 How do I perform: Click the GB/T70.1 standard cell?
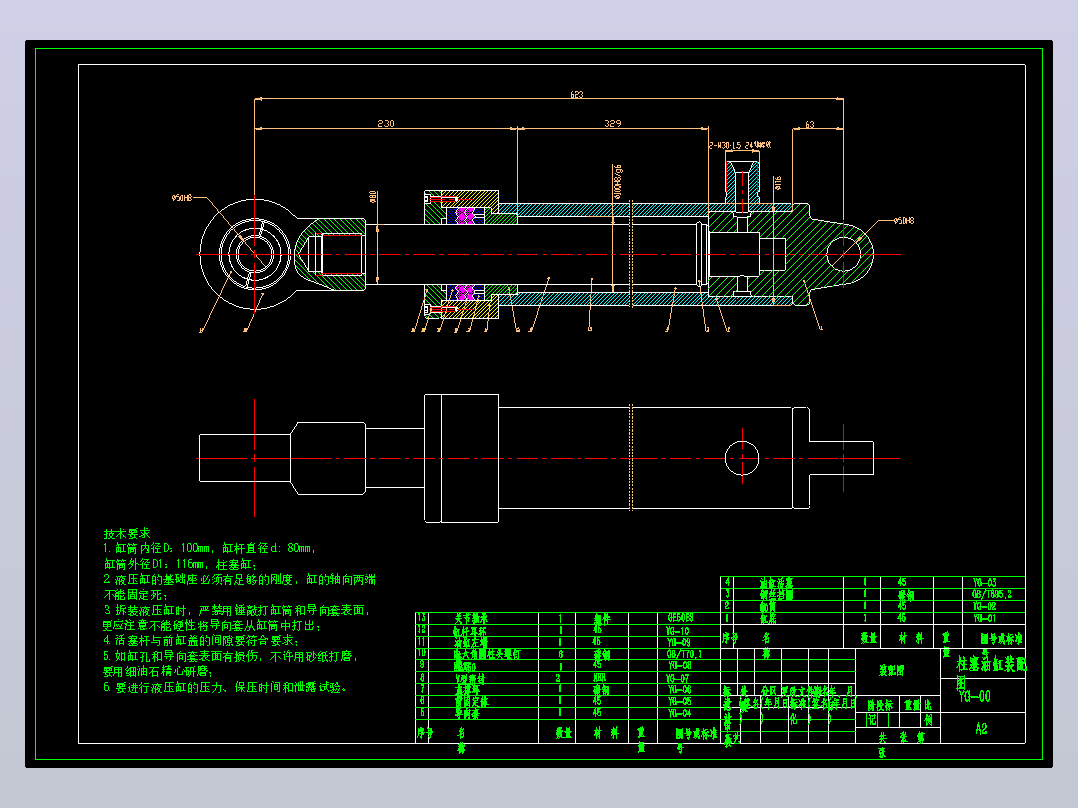pos(684,654)
